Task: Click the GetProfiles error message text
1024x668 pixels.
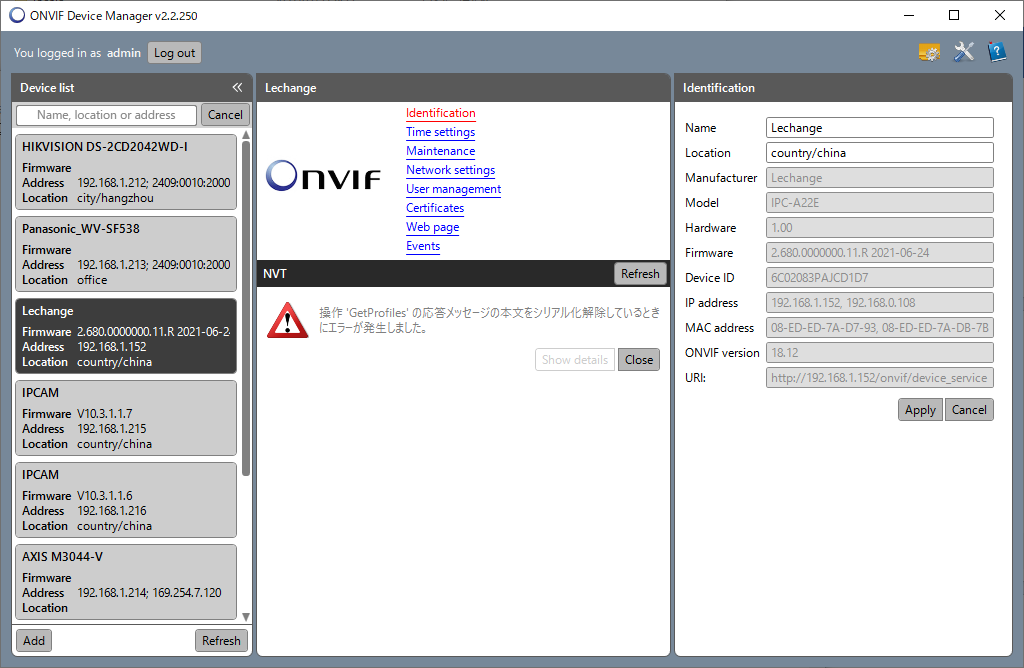Action: 489,320
